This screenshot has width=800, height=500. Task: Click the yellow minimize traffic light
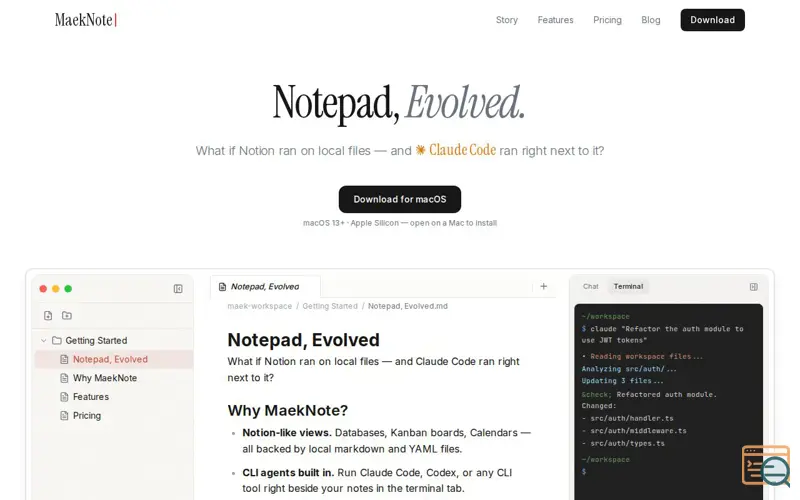[x=56, y=289]
